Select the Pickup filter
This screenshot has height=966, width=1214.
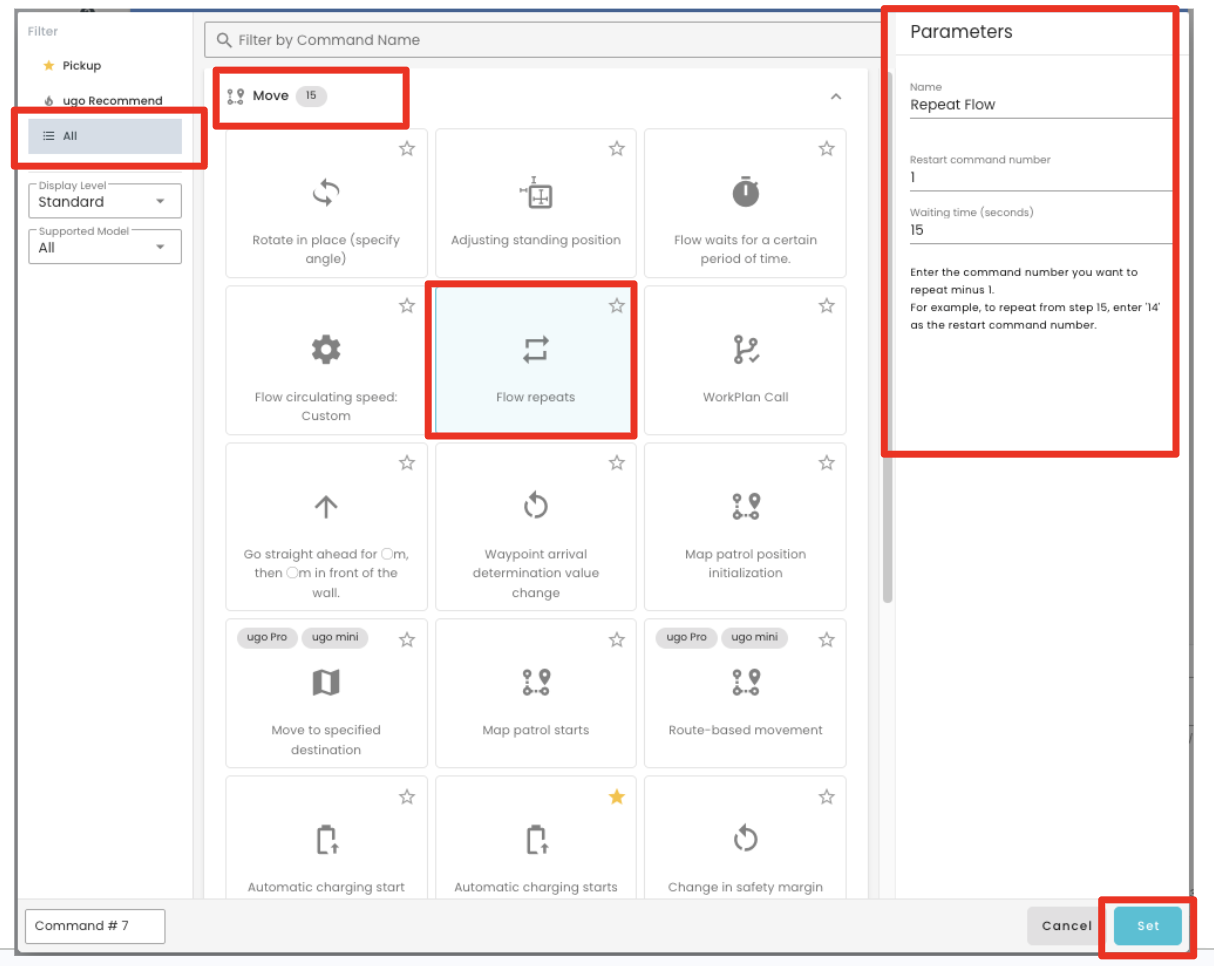[105, 65]
